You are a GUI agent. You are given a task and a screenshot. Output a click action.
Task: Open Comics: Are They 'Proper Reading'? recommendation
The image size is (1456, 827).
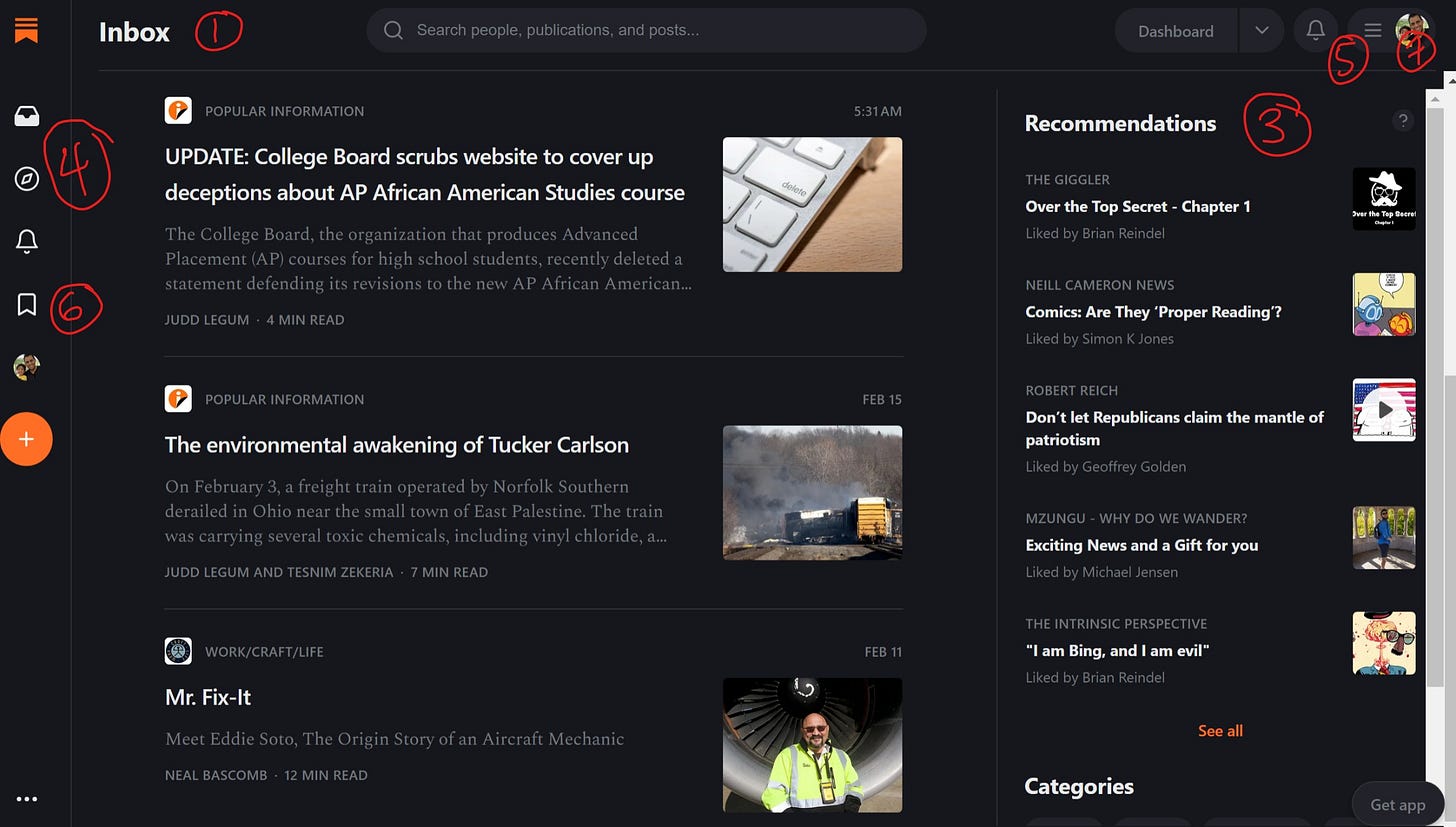(1153, 311)
